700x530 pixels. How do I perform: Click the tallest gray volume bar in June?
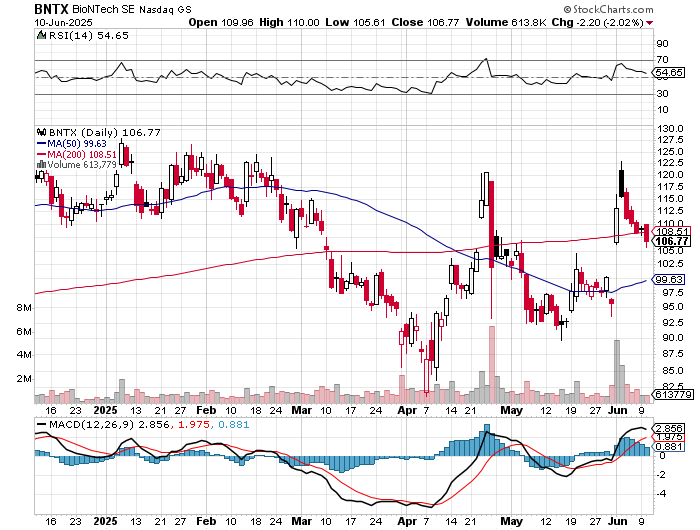point(617,371)
